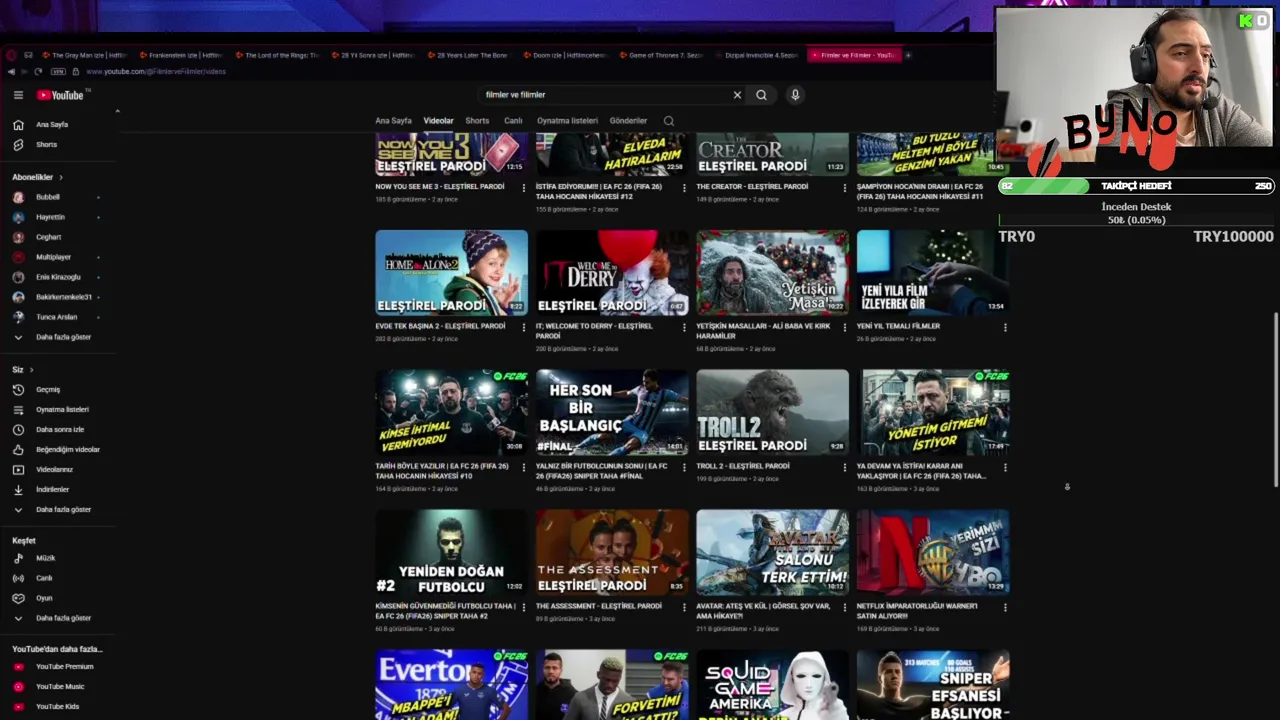The width and height of the screenshot is (1280, 720).
Task: Collapse the sidebar with the small up caret
Action: point(117,111)
